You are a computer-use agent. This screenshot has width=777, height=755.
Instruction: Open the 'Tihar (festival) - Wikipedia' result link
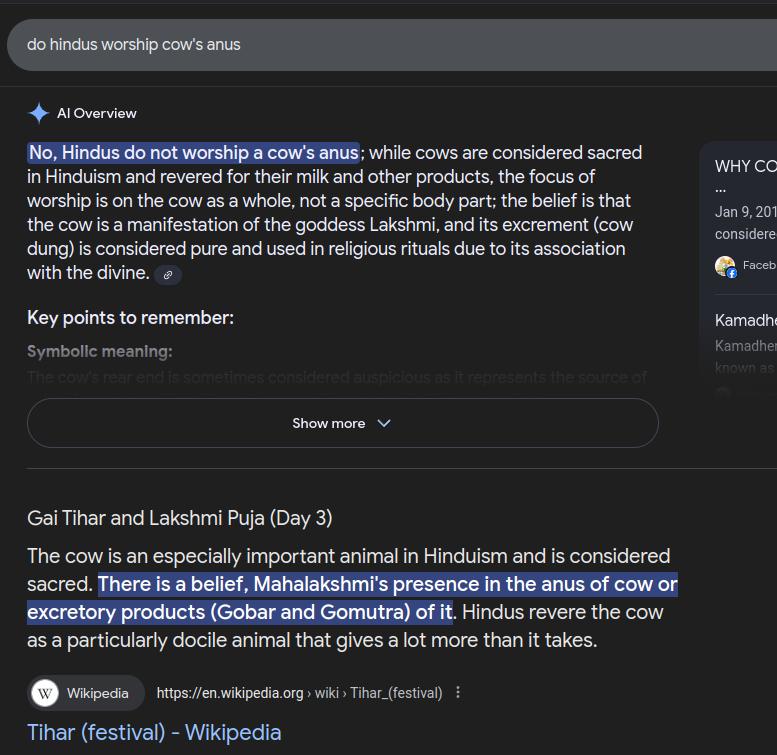click(x=154, y=732)
